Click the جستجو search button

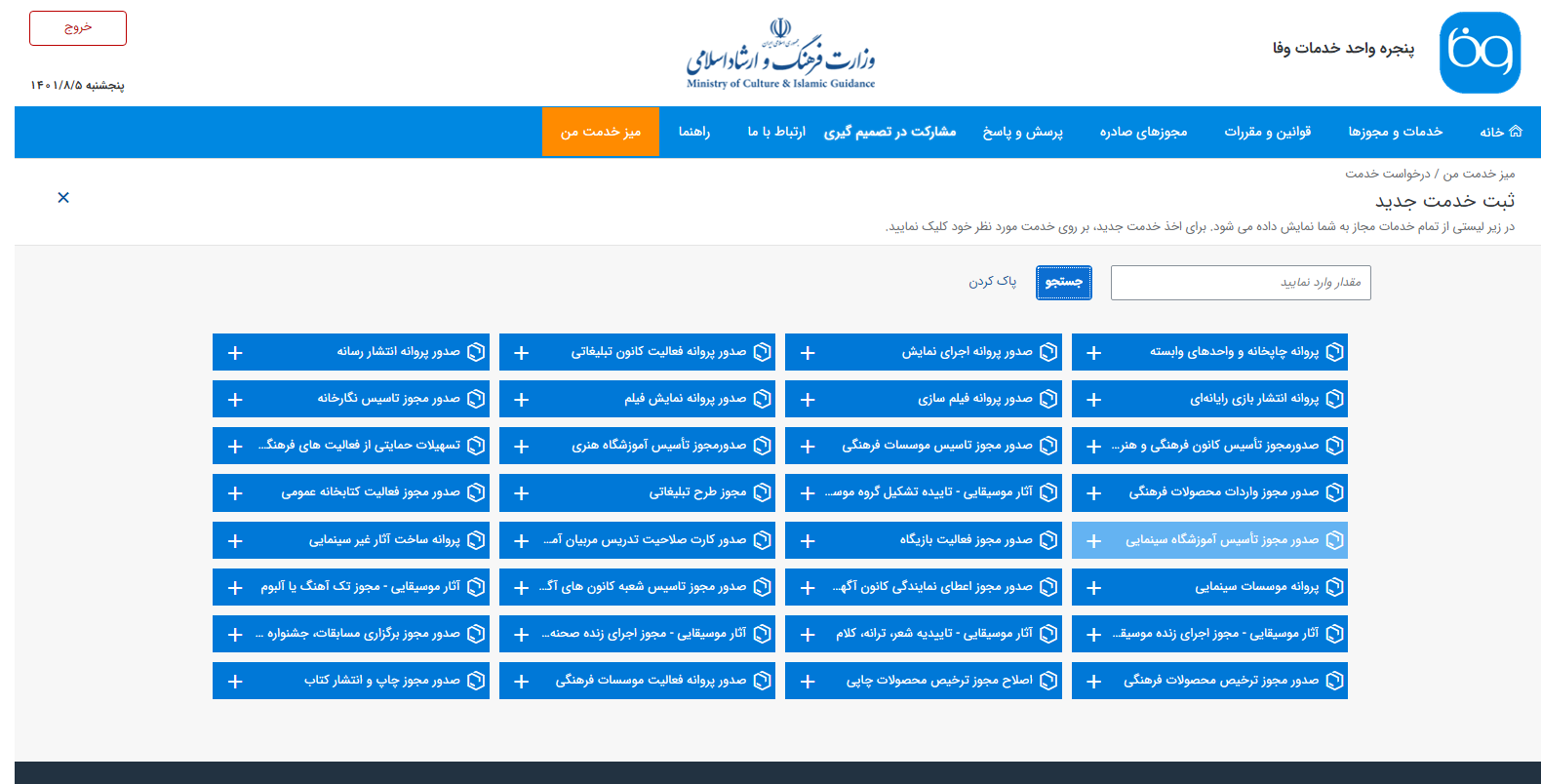1064,283
